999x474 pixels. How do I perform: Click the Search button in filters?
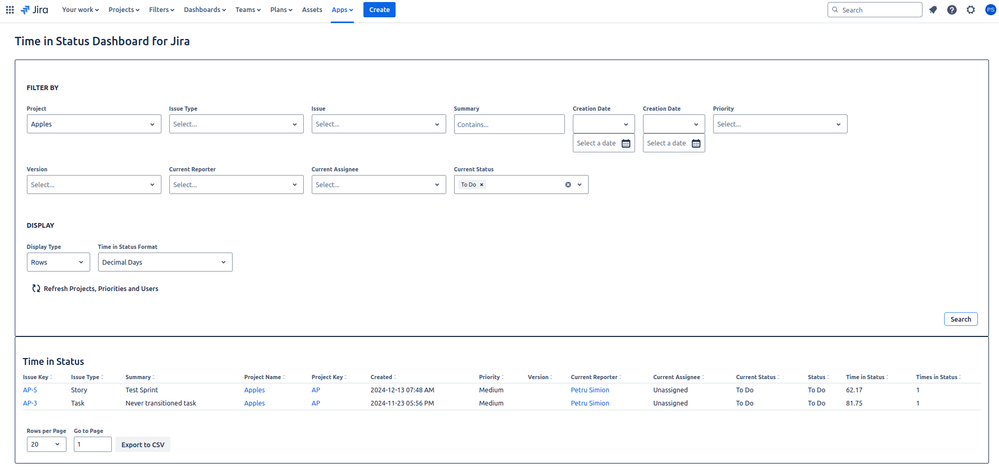pyautogui.click(x=960, y=319)
